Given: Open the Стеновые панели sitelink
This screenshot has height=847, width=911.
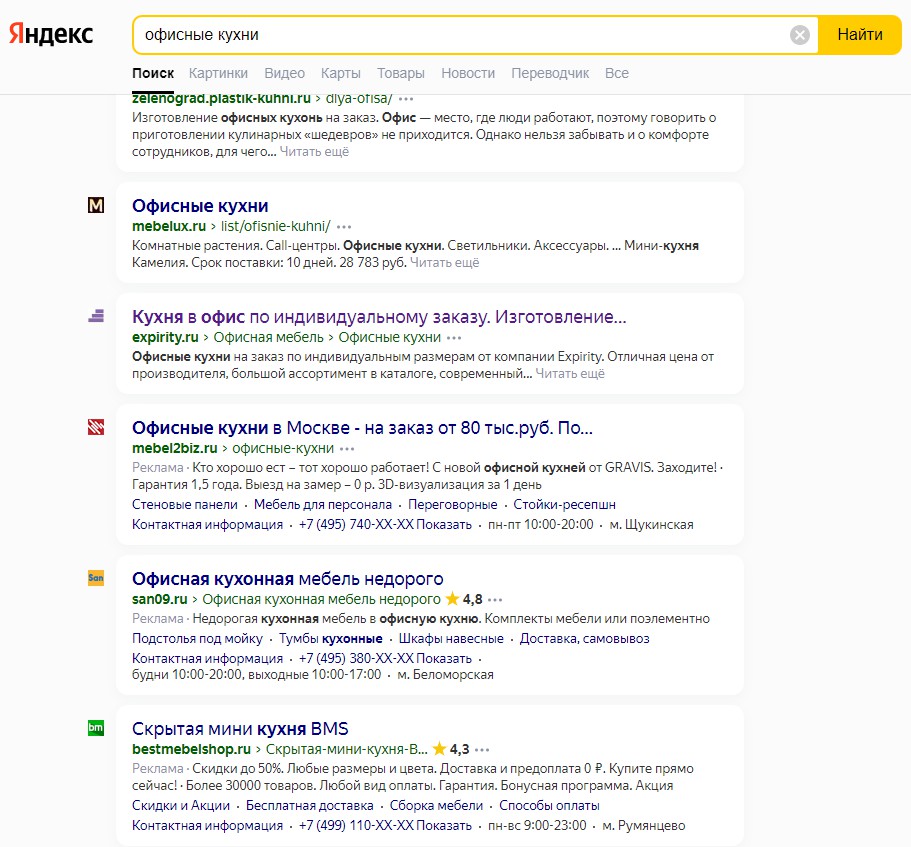Looking at the screenshot, I should point(185,504).
